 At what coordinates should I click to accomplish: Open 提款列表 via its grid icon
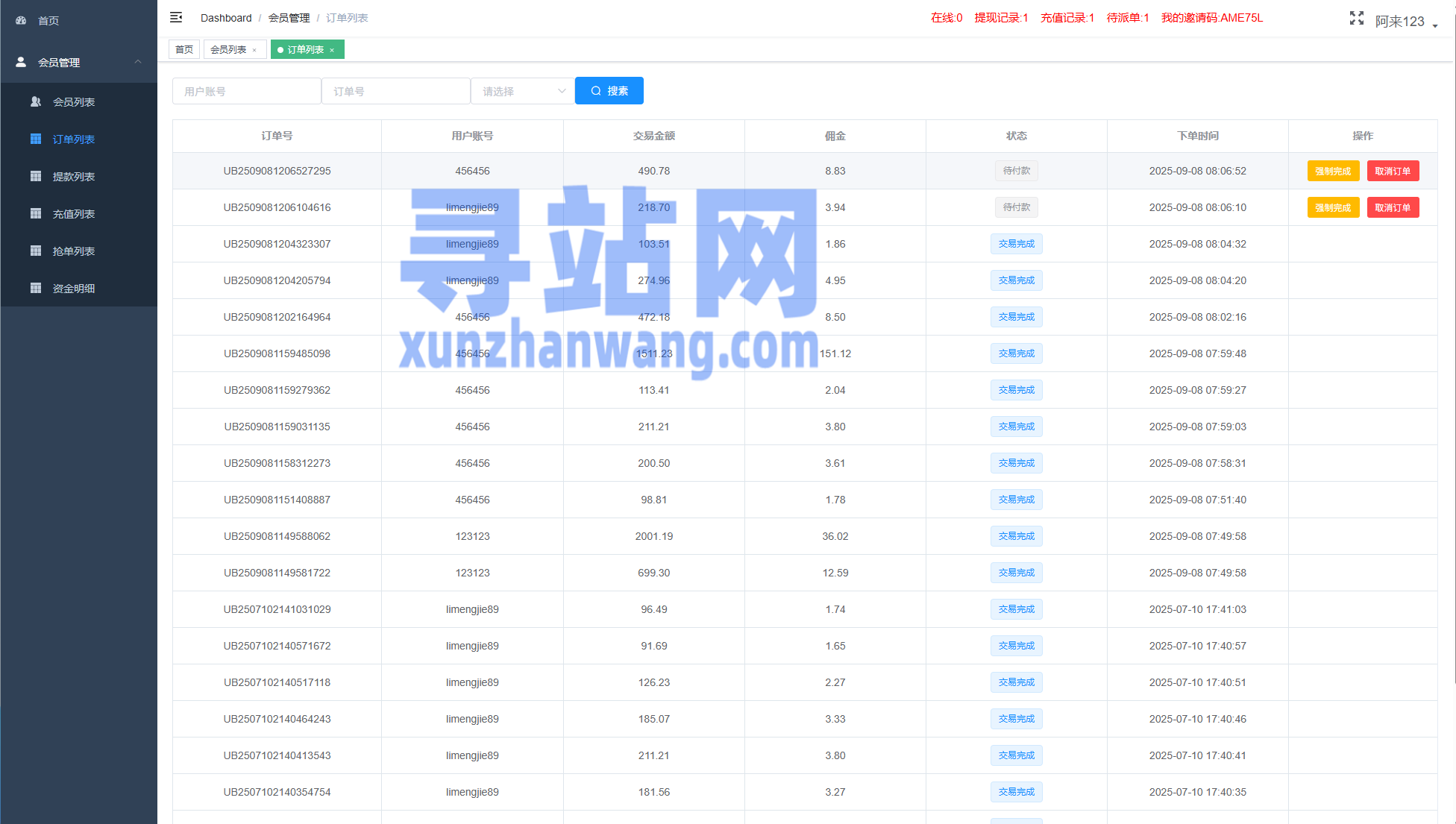tap(35, 176)
